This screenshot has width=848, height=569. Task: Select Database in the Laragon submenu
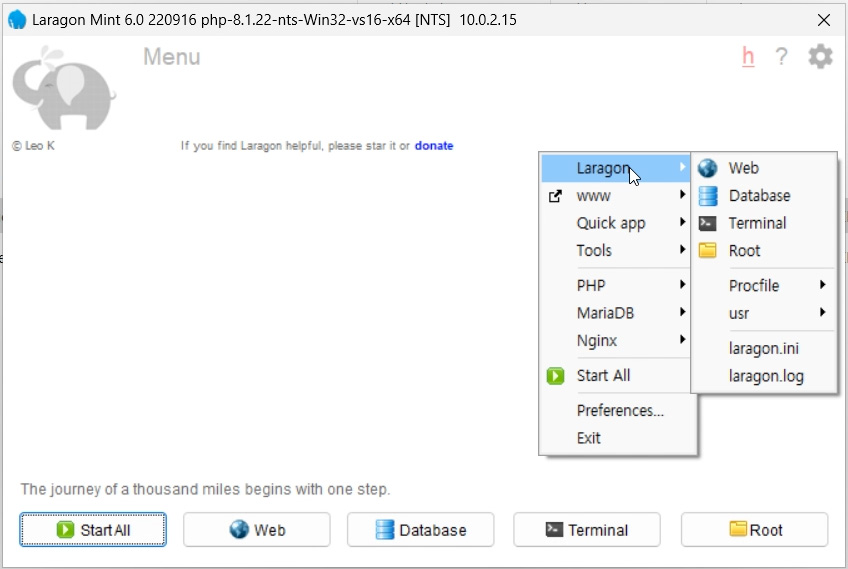pos(764,196)
